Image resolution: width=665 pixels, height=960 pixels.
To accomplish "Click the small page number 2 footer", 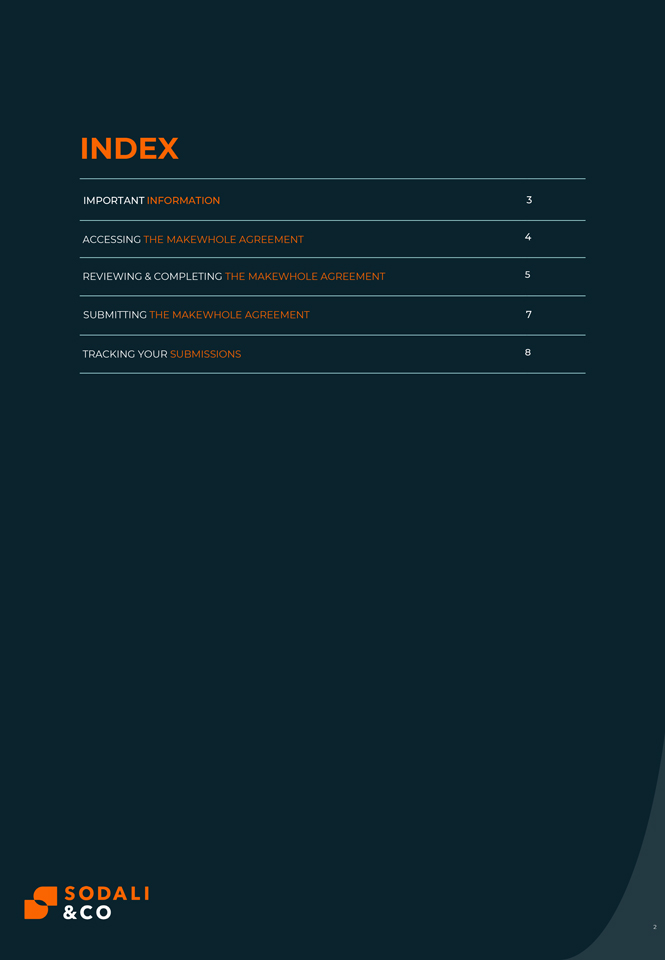I will [x=655, y=927].
